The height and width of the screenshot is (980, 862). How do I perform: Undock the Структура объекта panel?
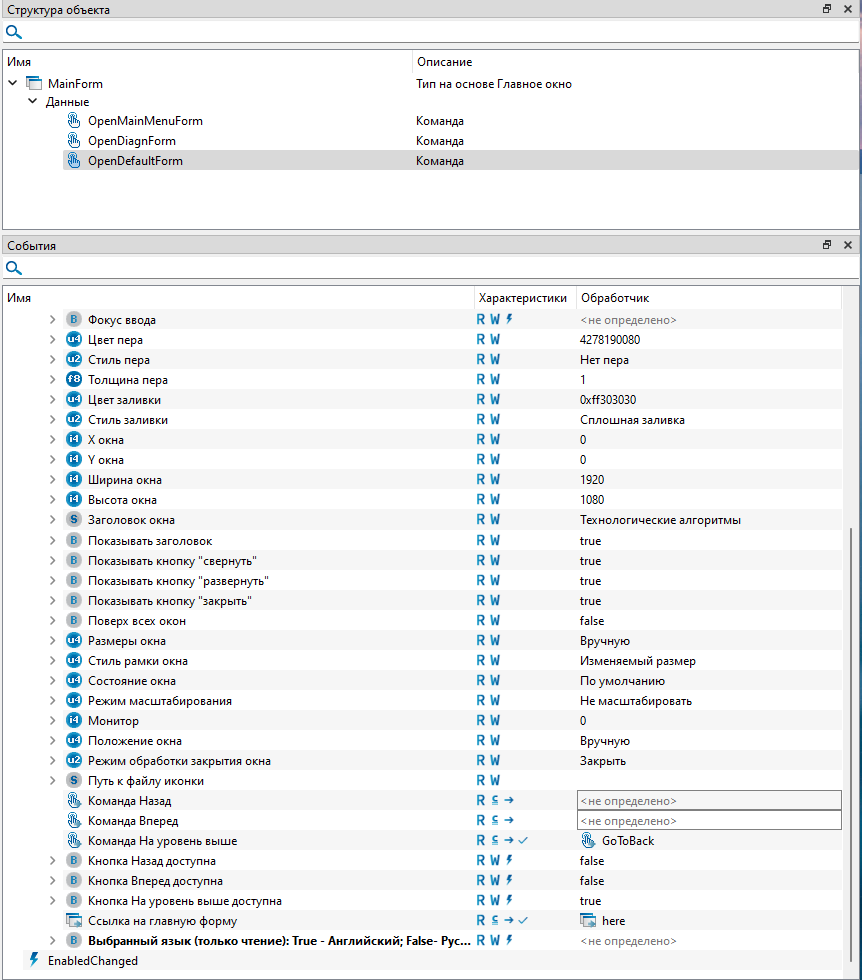coord(827,9)
